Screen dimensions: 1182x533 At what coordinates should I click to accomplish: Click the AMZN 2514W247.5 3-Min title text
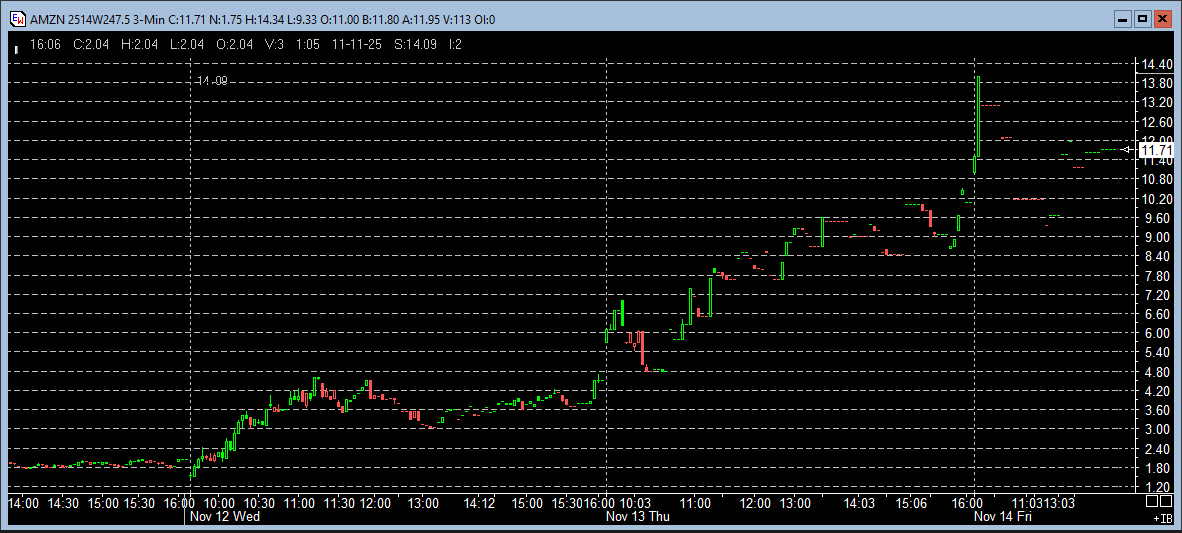point(95,20)
